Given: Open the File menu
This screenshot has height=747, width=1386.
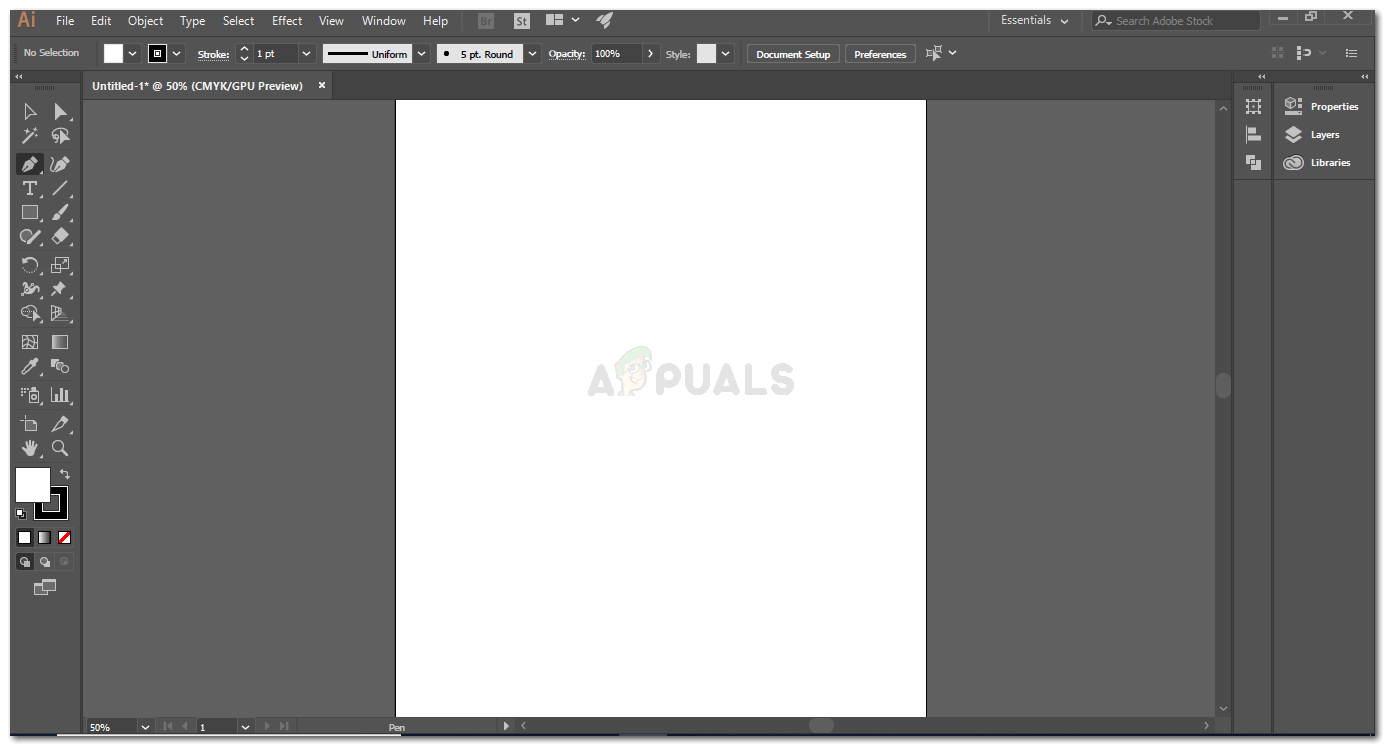Looking at the screenshot, I should point(65,21).
